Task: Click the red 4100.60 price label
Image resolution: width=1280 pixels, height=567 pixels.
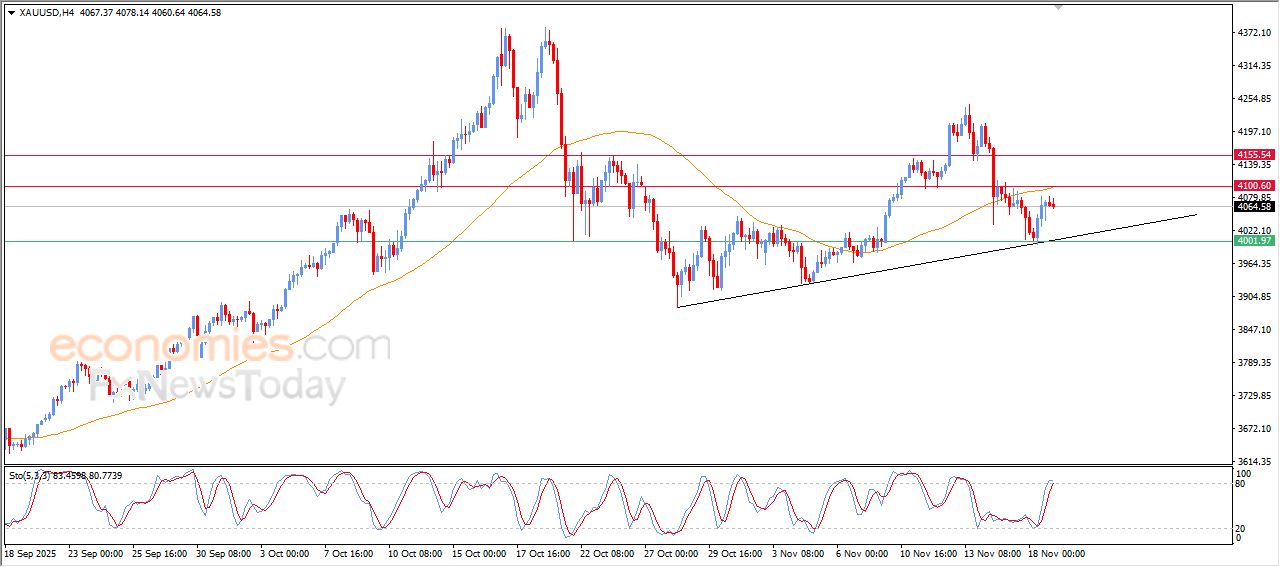Action: click(x=1253, y=186)
